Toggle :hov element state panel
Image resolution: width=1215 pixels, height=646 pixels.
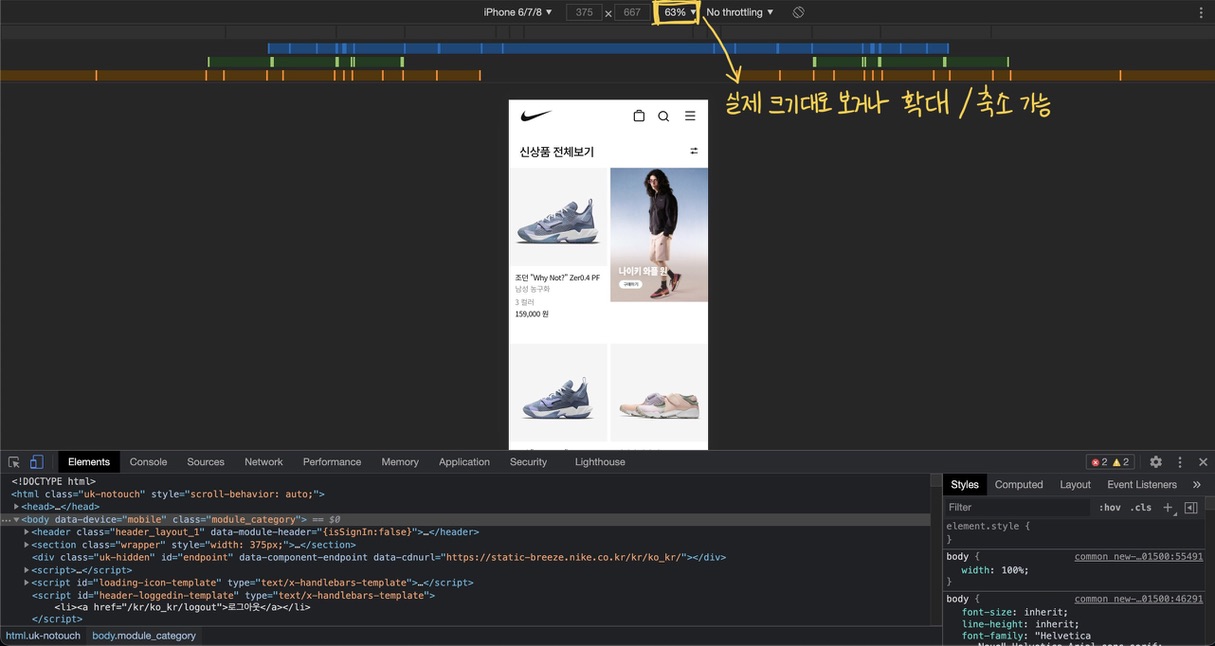(1110, 507)
